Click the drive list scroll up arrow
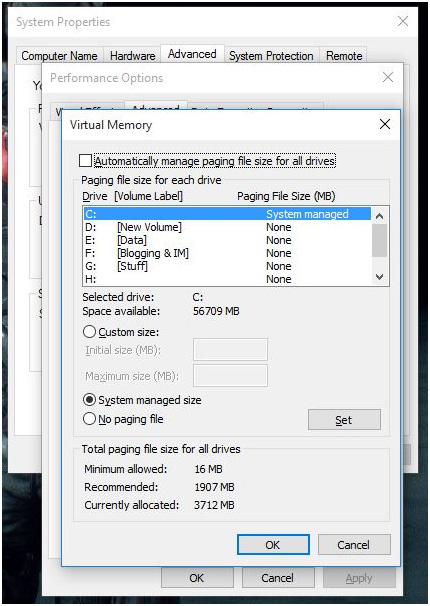430x606 pixels. coord(379,216)
